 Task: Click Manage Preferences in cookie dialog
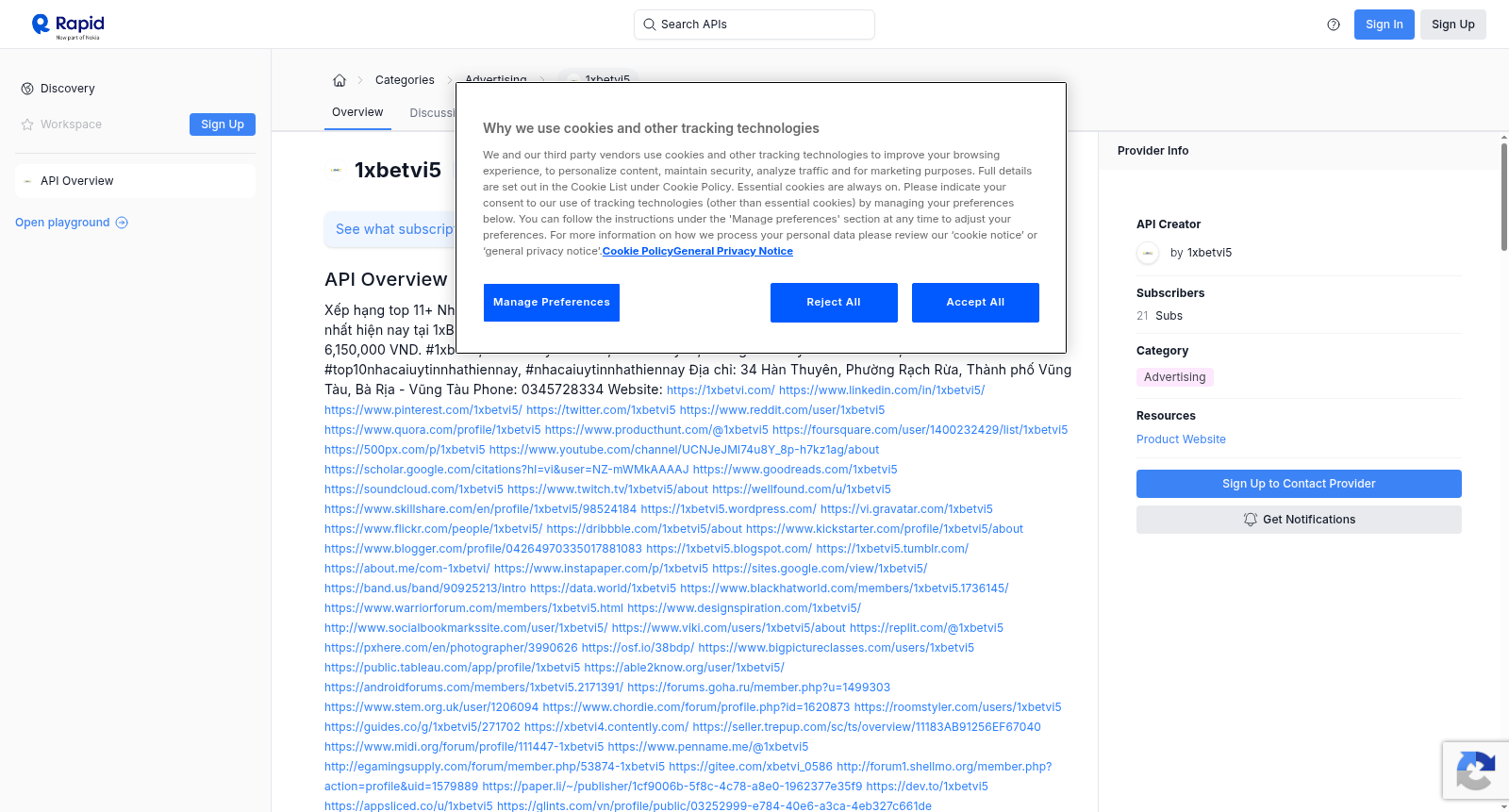552,303
